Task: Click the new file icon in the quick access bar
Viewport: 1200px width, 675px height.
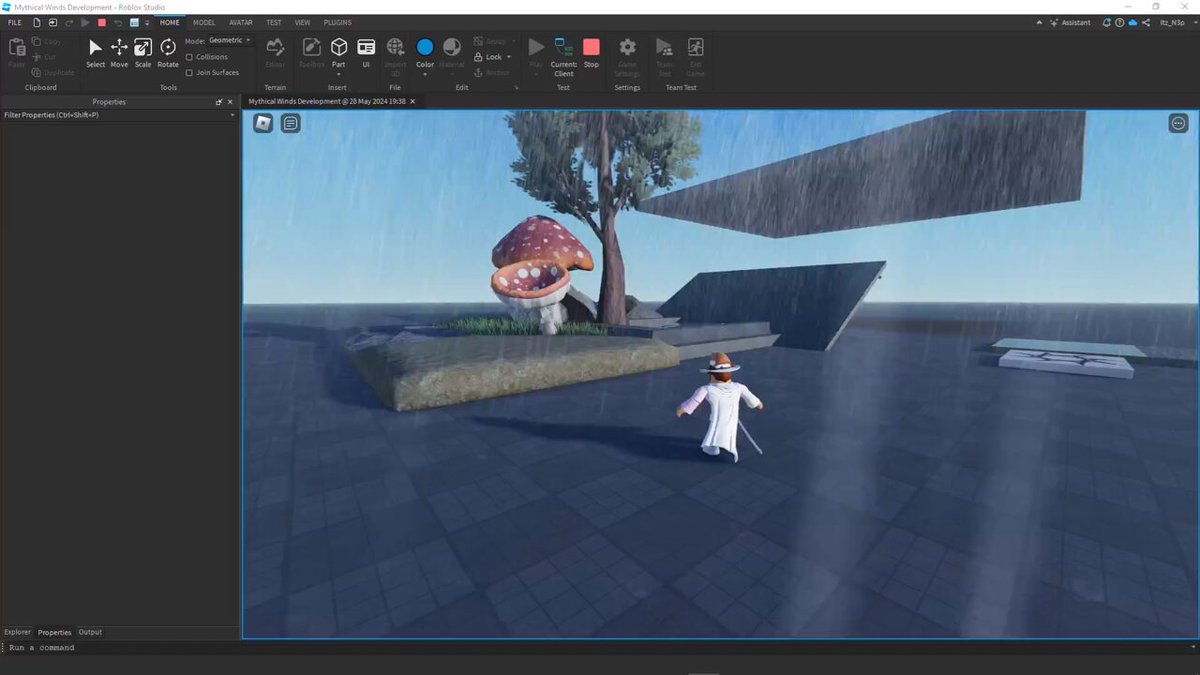Action: pos(37,22)
